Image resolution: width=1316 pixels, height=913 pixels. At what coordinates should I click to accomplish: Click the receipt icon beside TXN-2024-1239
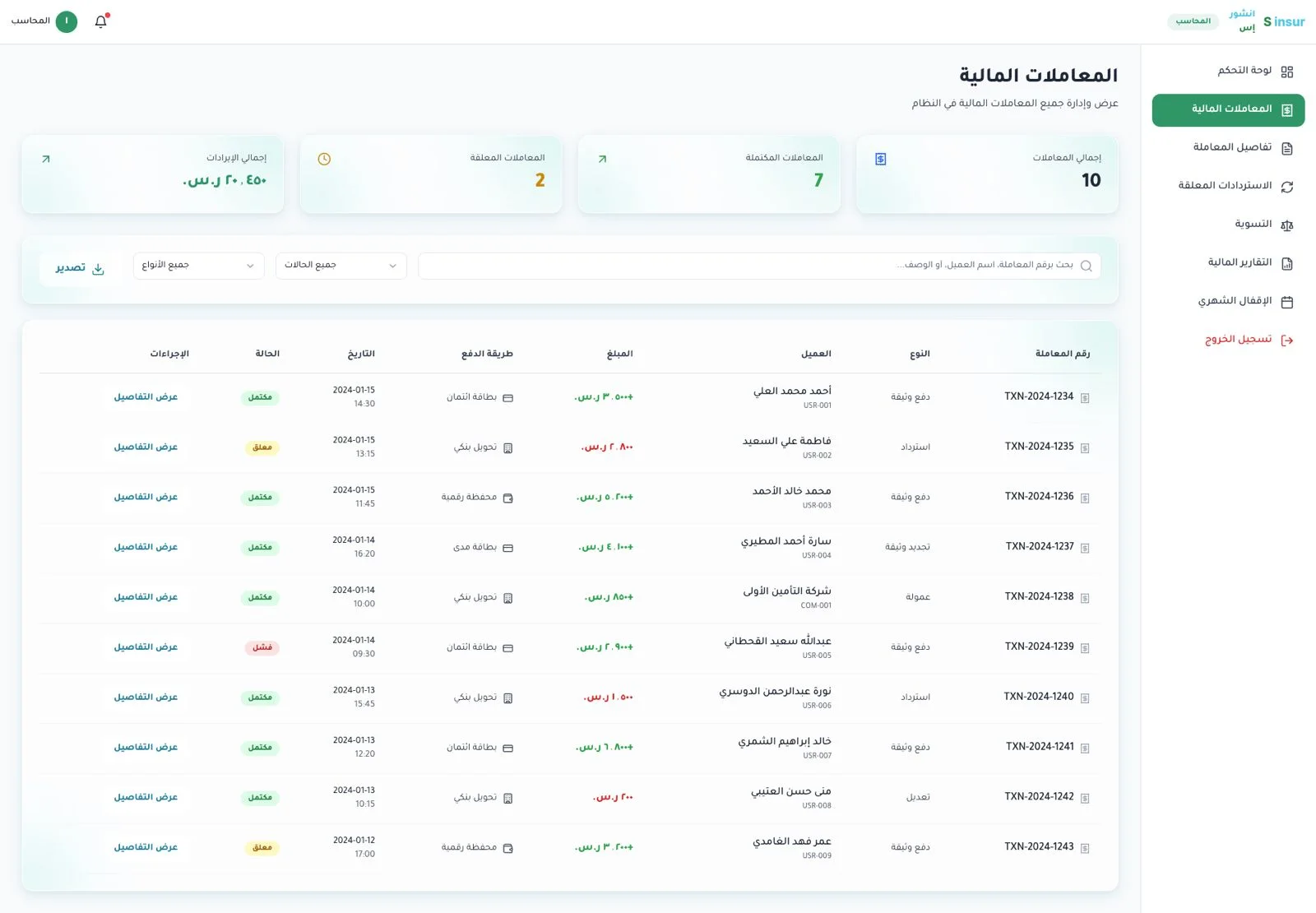click(x=1085, y=648)
